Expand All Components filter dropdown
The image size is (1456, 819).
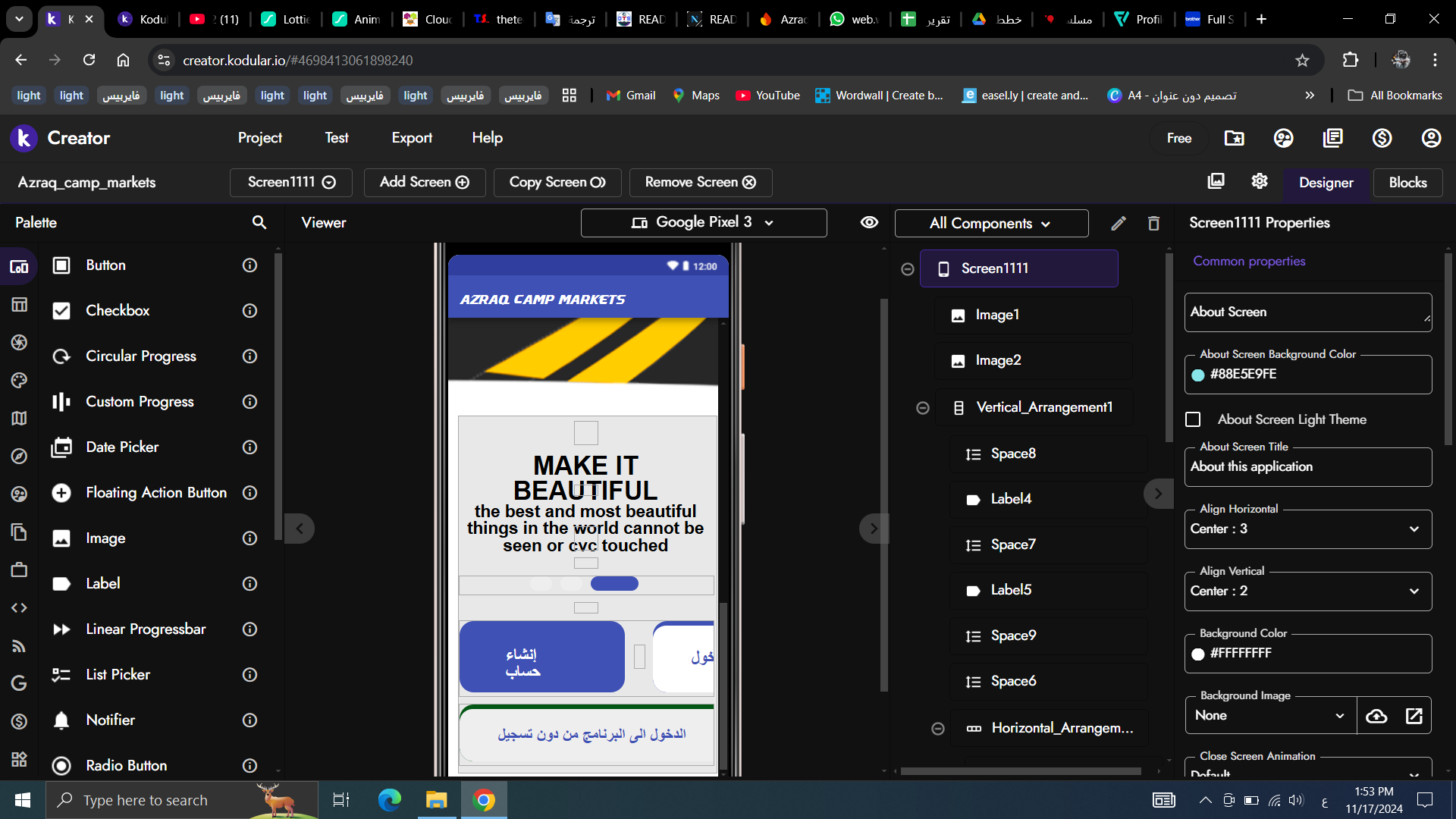990,223
